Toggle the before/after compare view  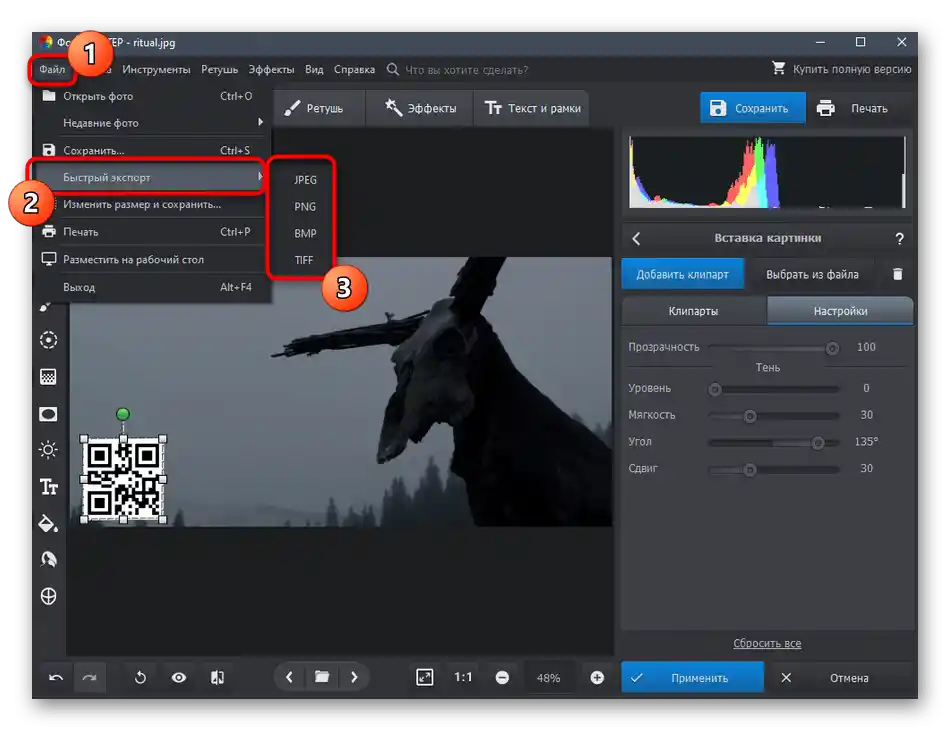(x=217, y=678)
